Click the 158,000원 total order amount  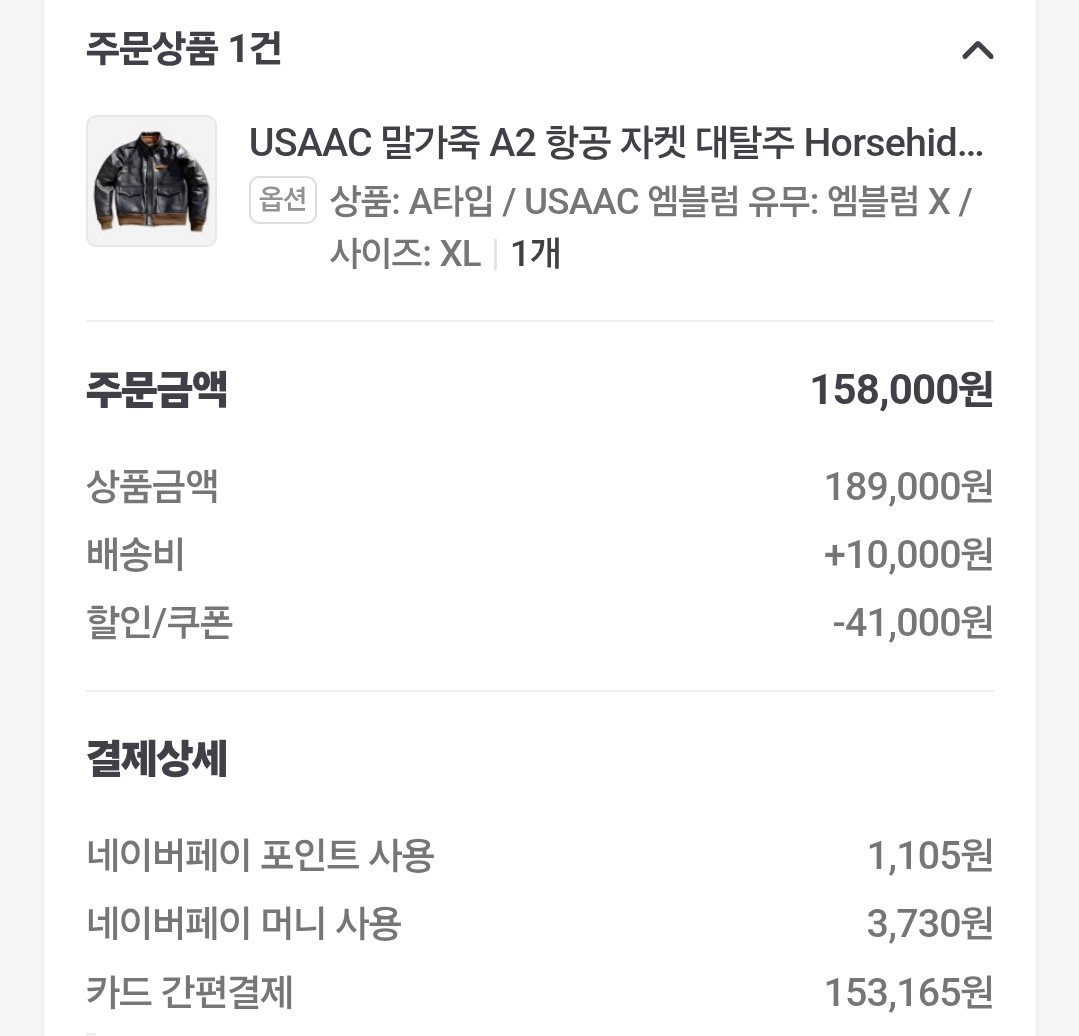tap(901, 390)
